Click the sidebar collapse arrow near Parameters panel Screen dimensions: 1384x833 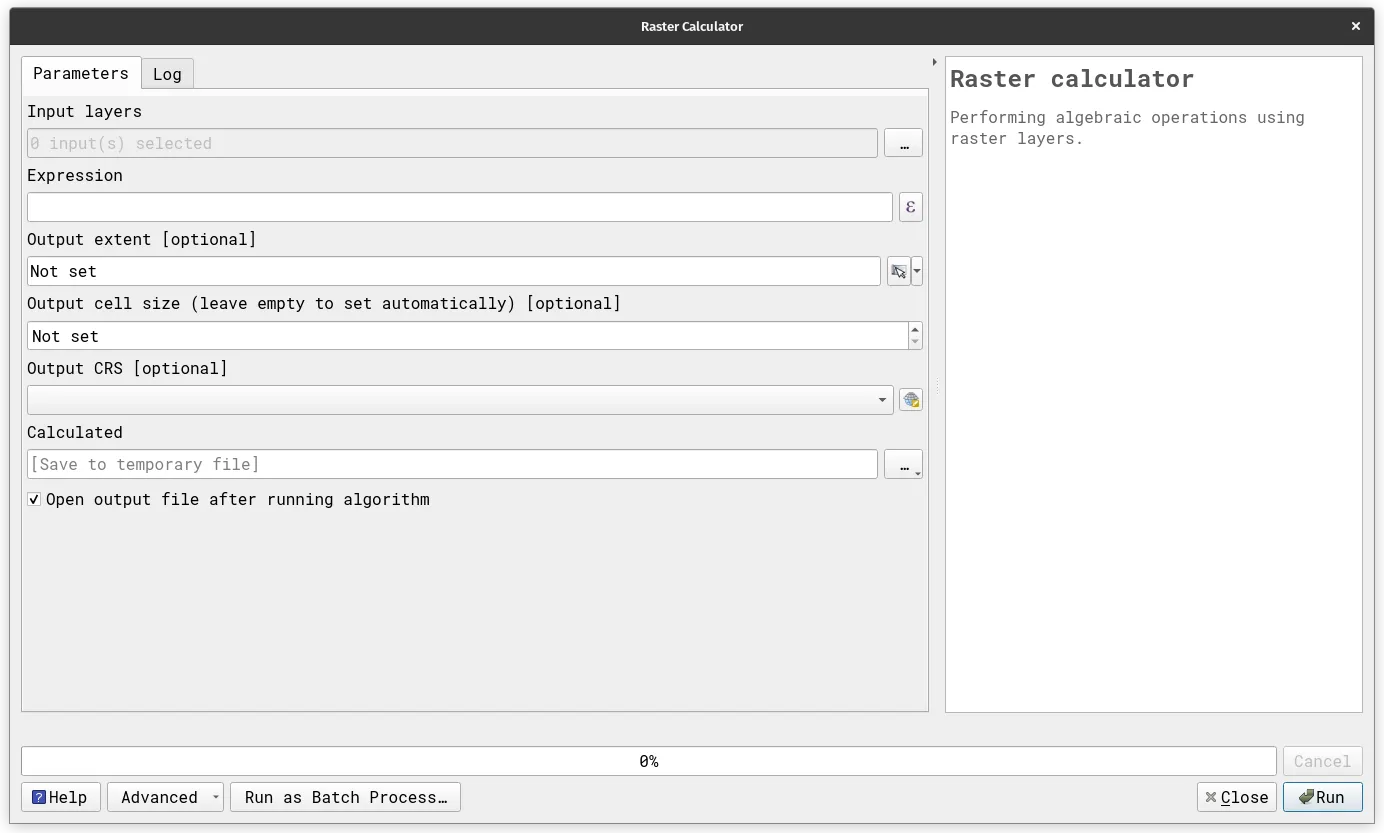[935, 61]
